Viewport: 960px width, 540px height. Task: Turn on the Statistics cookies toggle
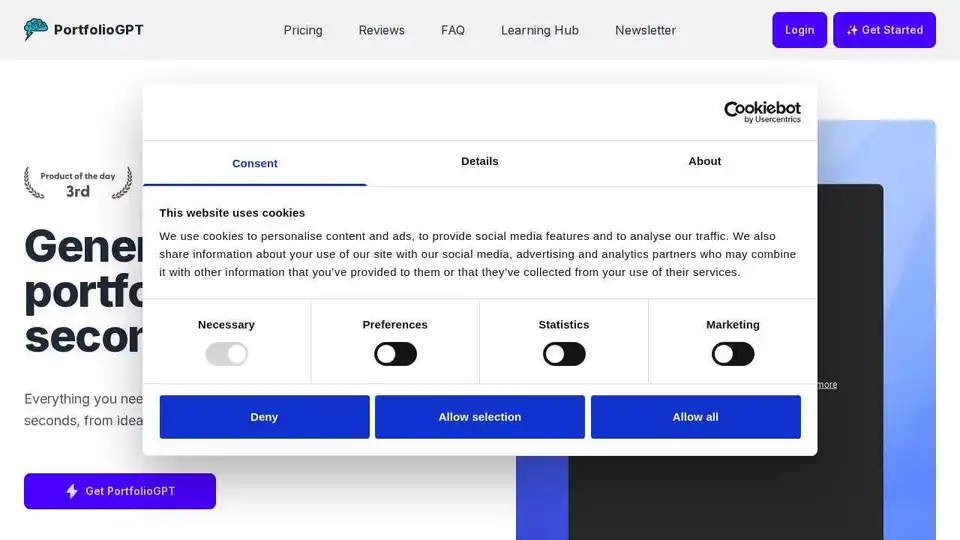pyautogui.click(x=564, y=354)
